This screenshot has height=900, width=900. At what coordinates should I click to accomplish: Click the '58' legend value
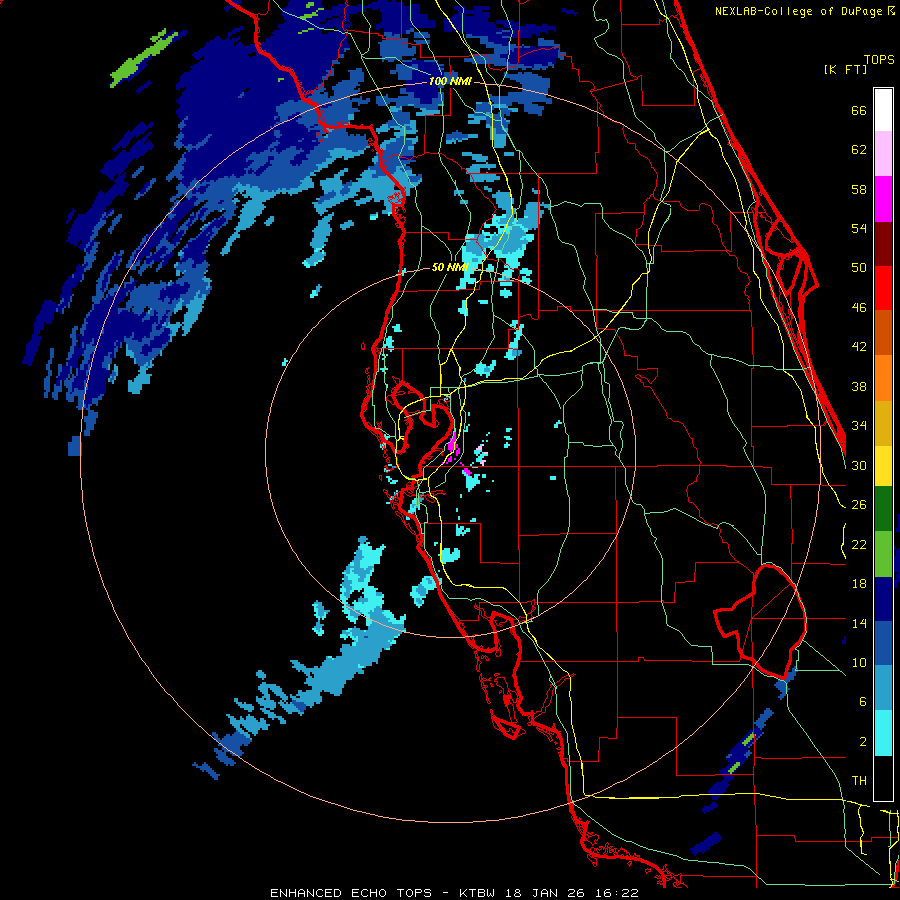coord(859,189)
